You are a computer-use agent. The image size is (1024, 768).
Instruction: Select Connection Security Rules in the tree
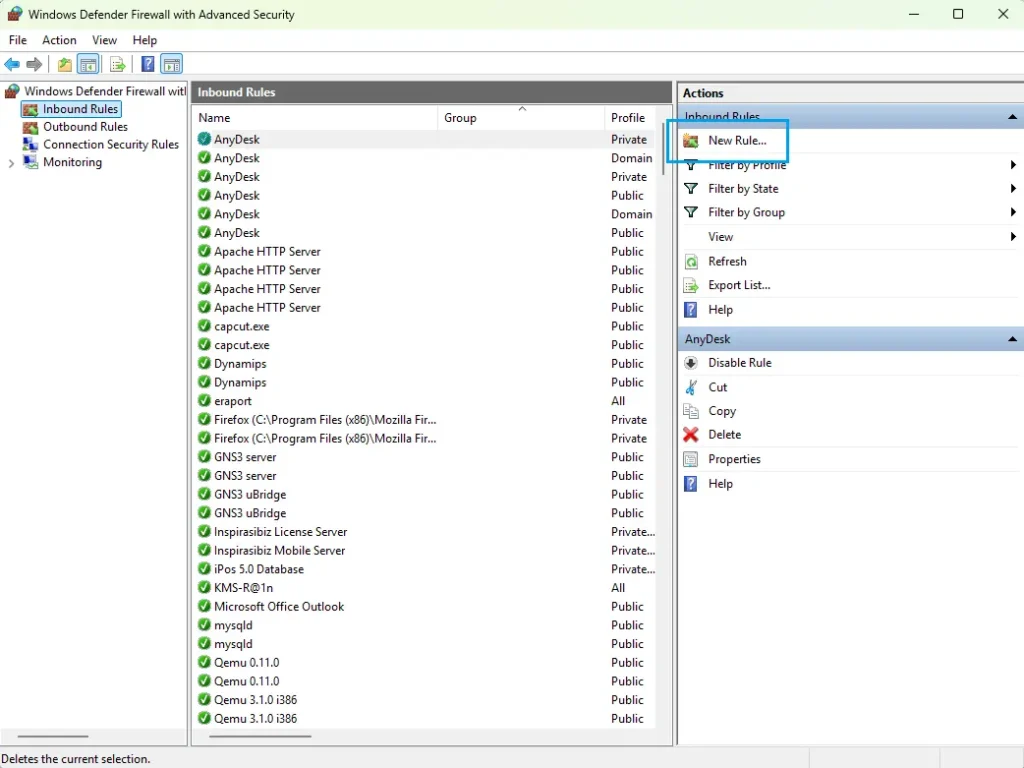click(111, 144)
